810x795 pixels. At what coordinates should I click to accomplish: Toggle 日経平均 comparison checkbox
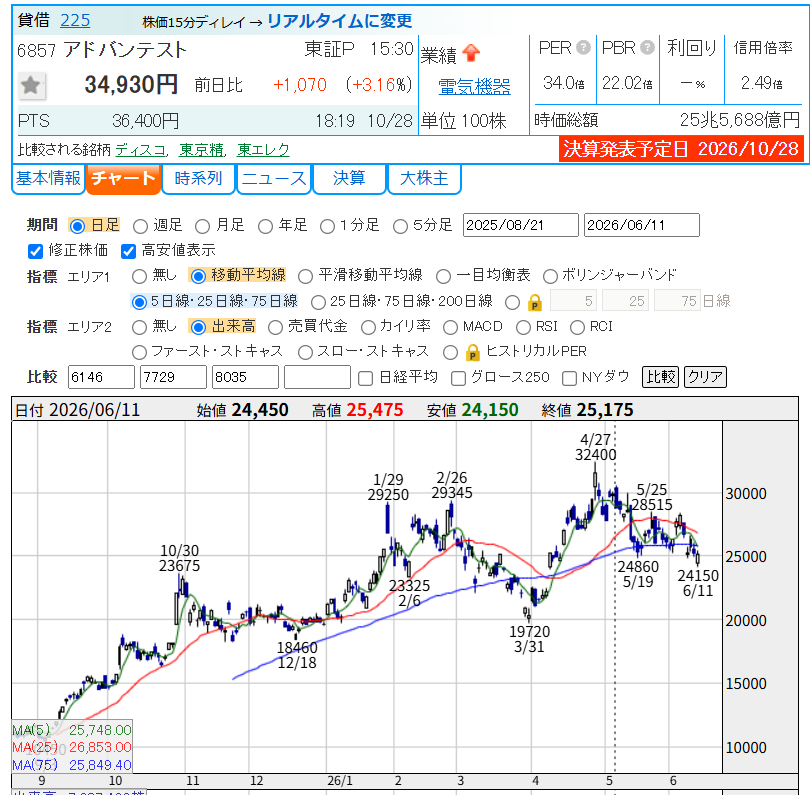(365, 378)
